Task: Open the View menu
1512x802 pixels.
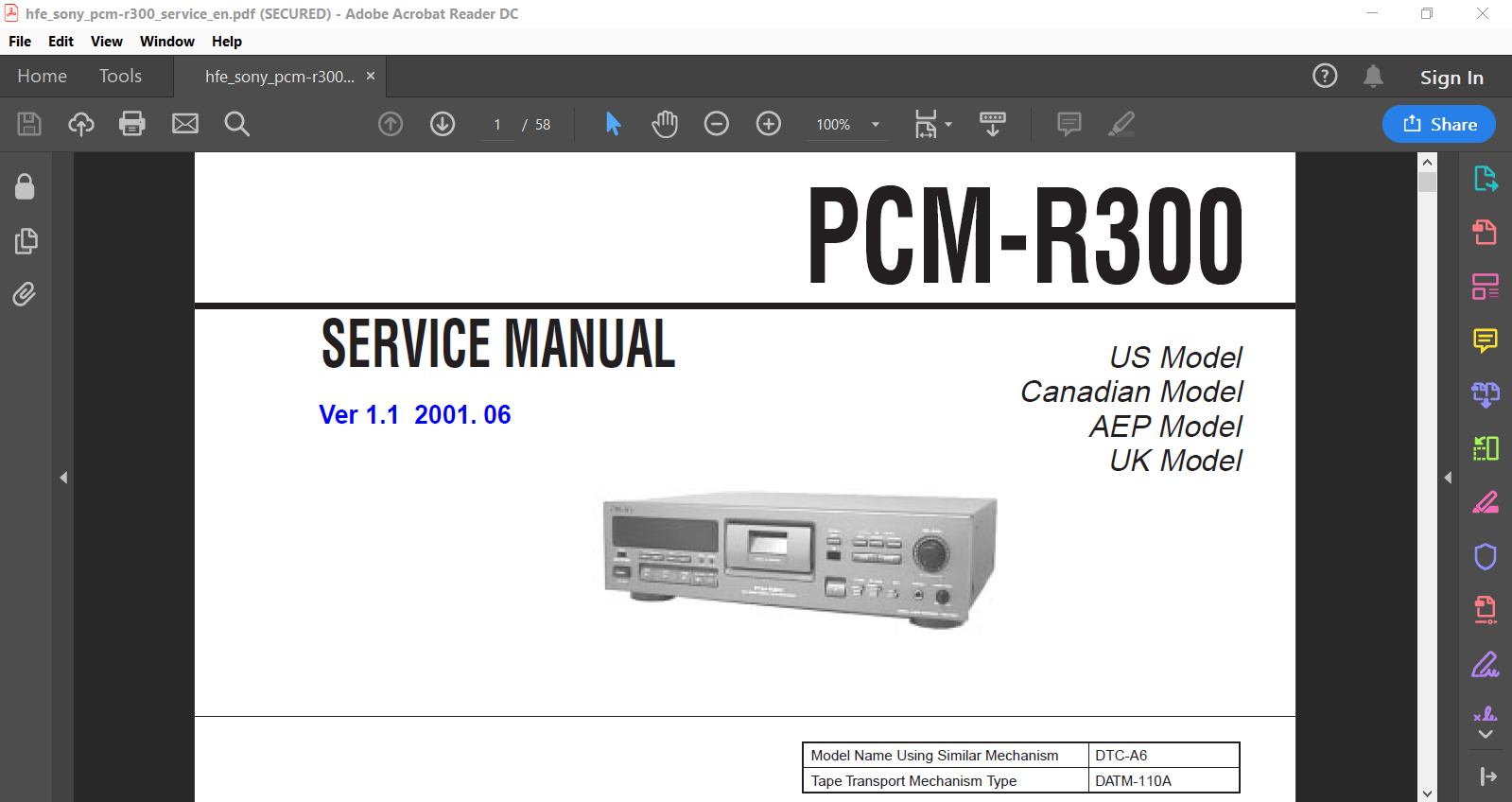Action: pos(107,42)
